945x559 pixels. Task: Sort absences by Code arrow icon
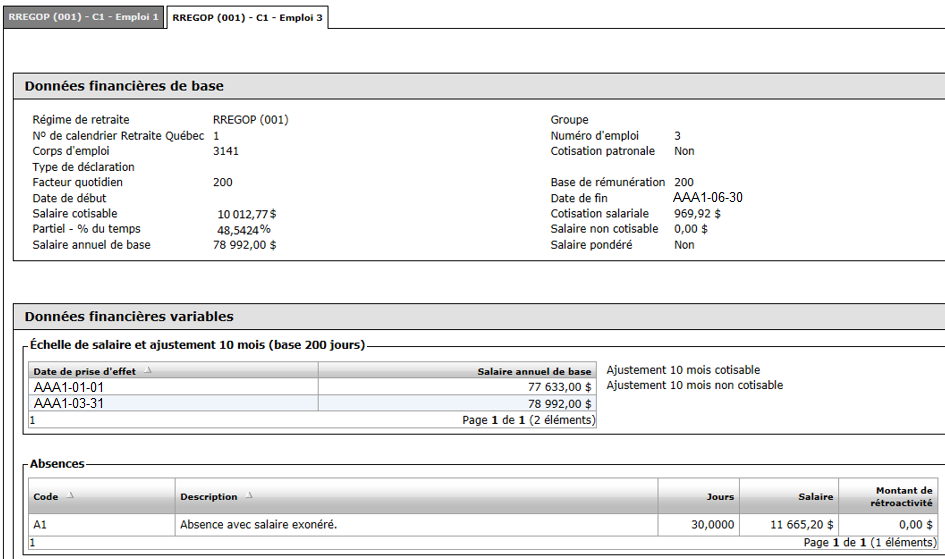(71, 496)
